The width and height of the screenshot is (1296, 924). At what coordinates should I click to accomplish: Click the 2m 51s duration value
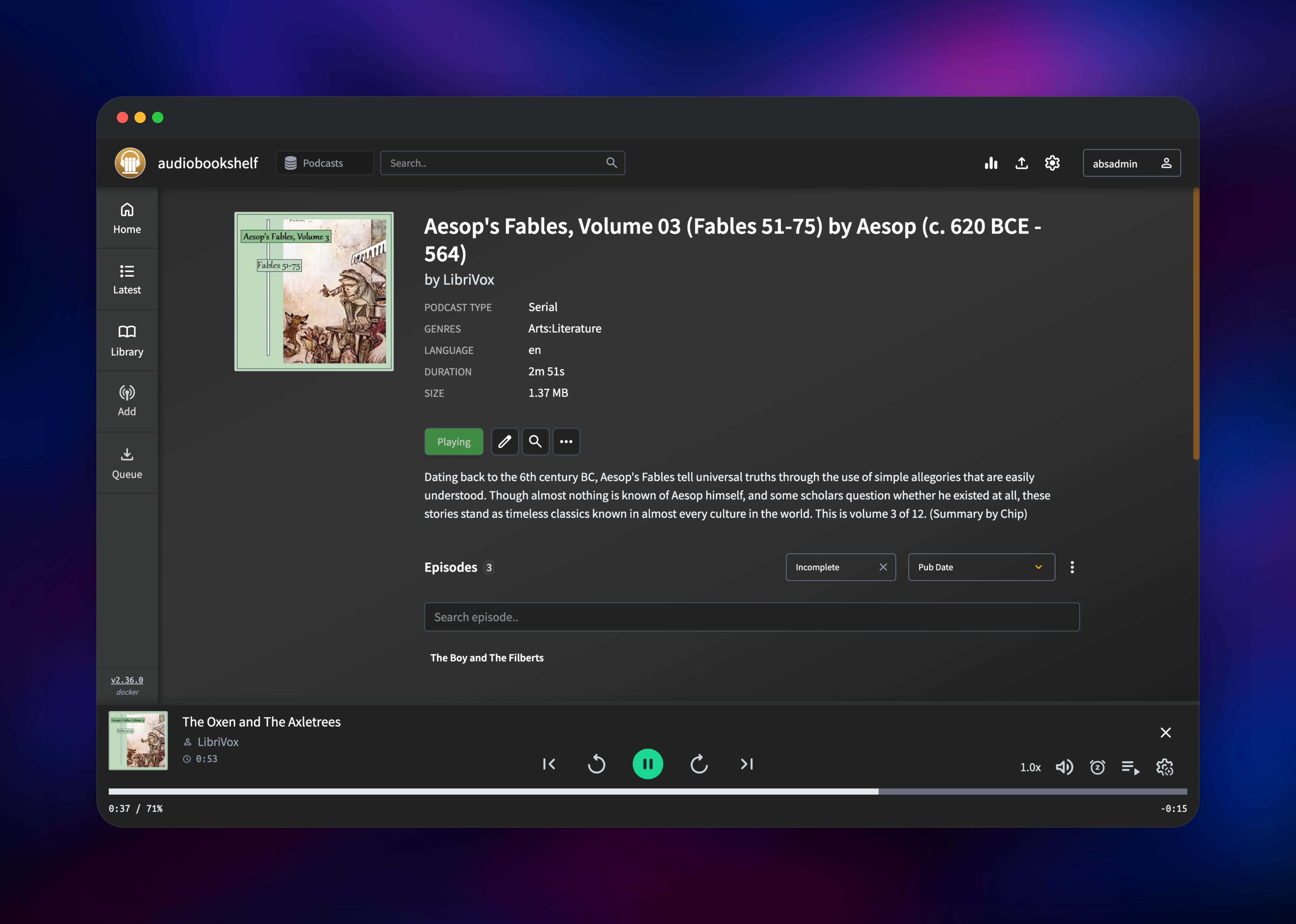pos(546,372)
